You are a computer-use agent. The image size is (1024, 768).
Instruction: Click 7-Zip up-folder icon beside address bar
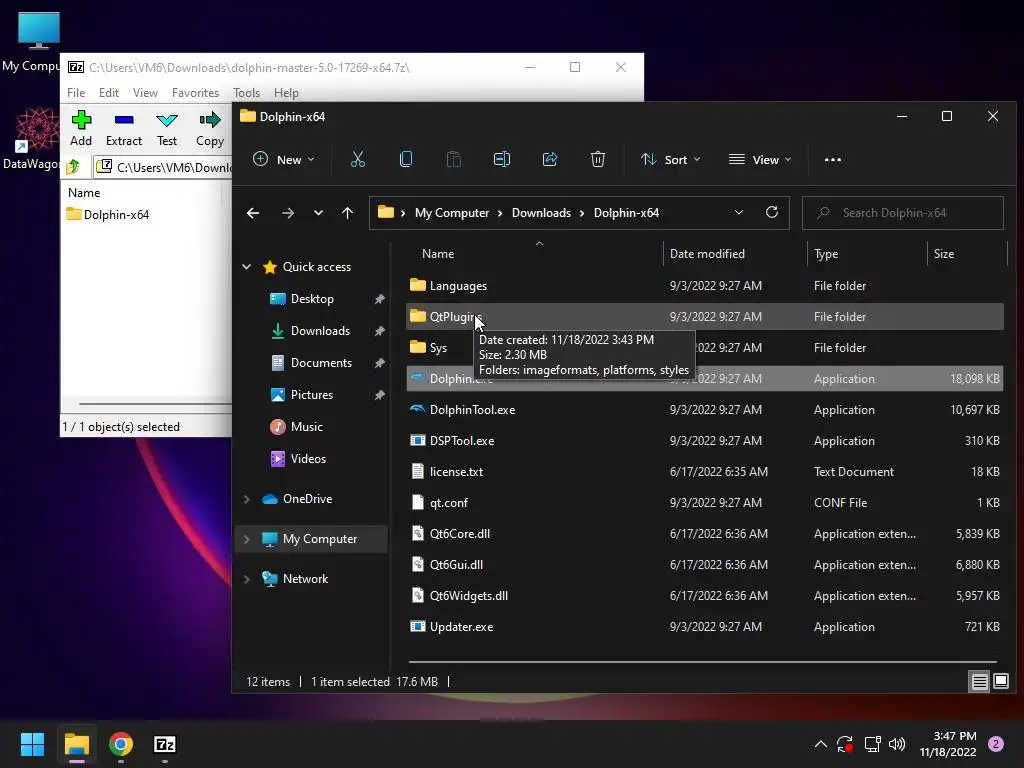73,167
